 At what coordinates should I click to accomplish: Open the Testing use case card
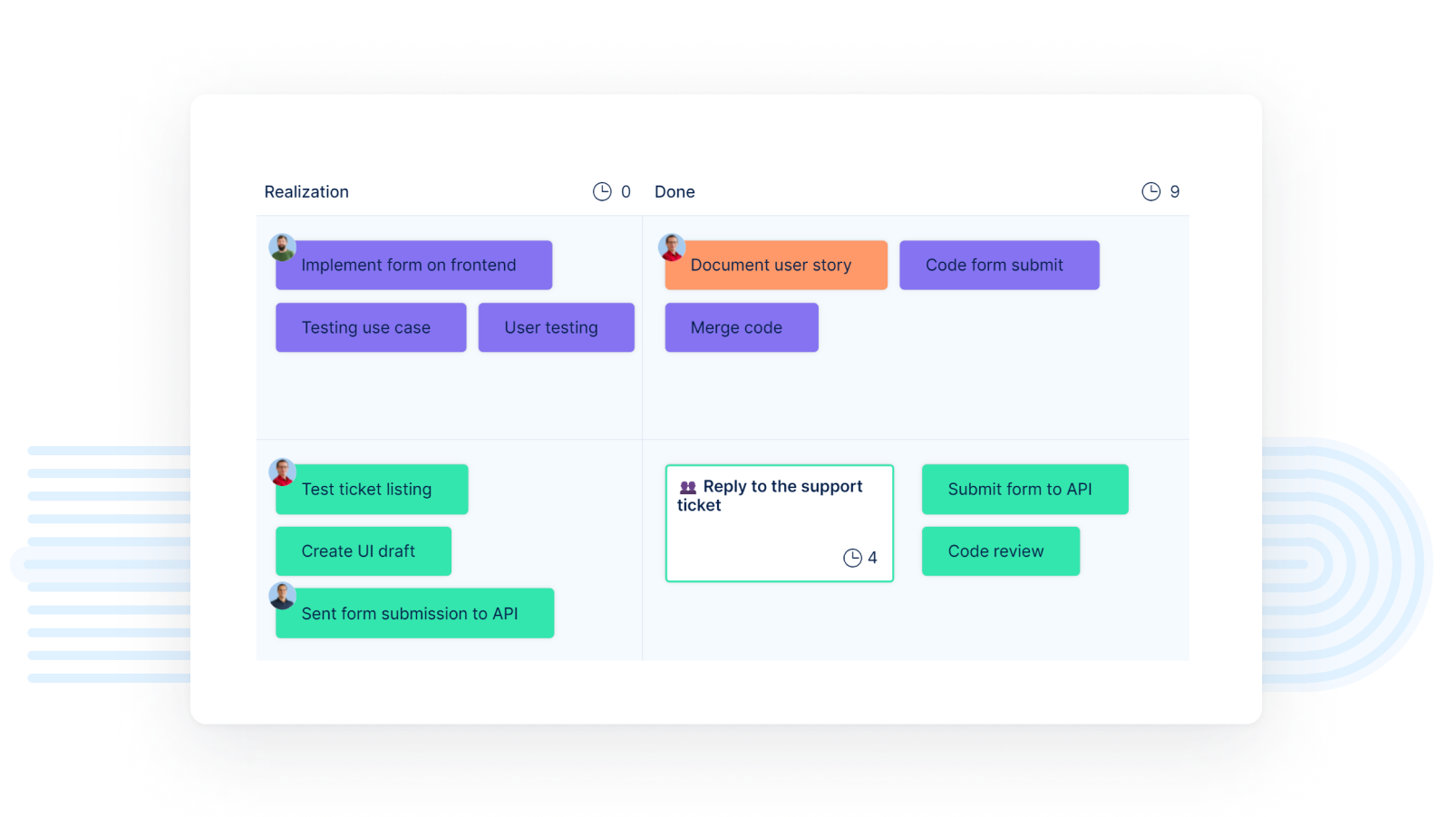[x=370, y=327]
